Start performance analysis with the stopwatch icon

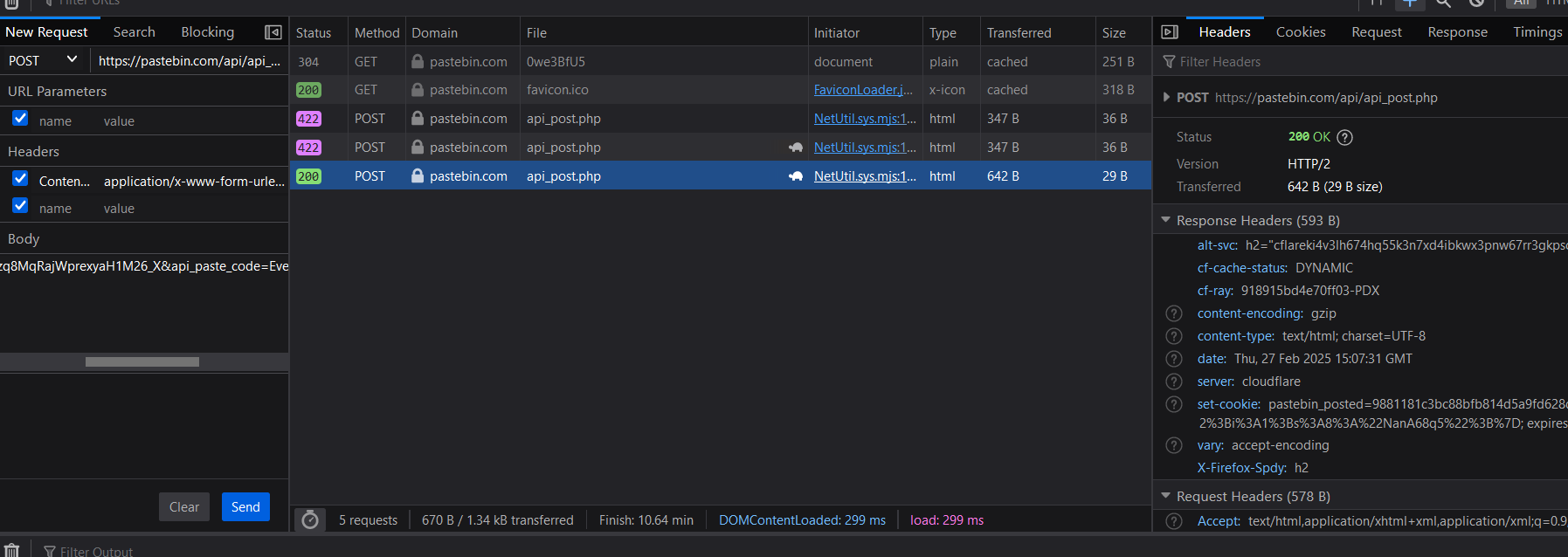(x=310, y=520)
